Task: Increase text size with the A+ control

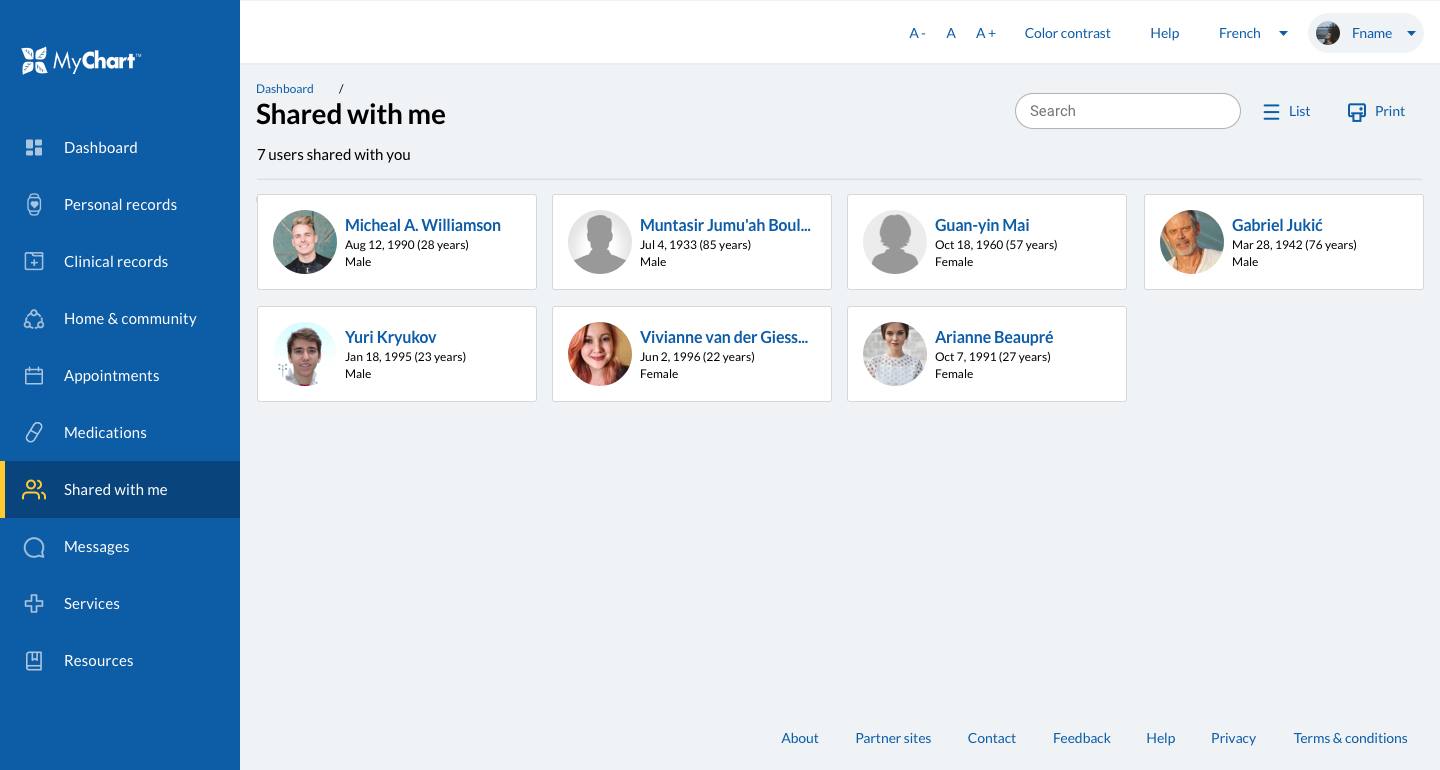Action: pyautogui.click(x=986, y=32)
